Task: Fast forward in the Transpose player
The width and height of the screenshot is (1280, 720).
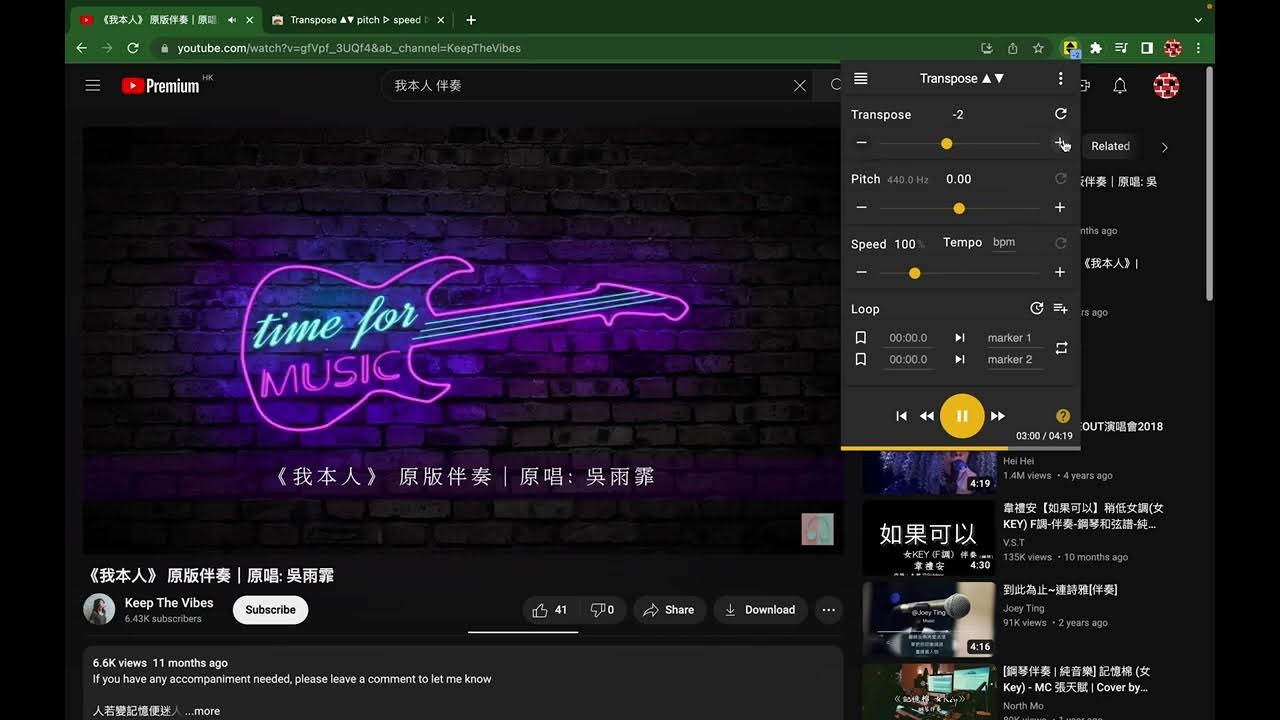Action: click(x=997, y=416)
